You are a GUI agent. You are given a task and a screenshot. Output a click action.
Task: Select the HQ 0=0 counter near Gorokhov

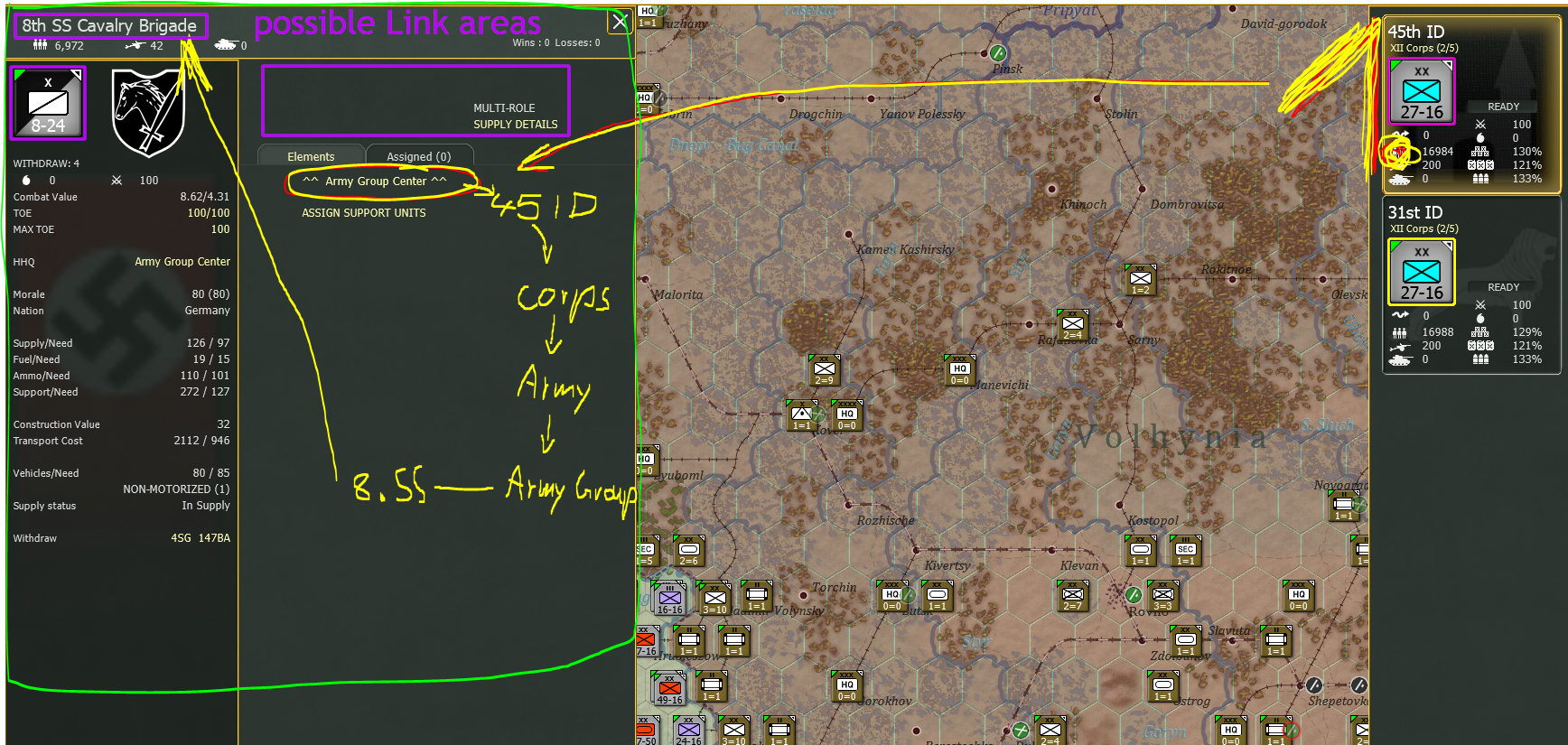pos(847,686)
